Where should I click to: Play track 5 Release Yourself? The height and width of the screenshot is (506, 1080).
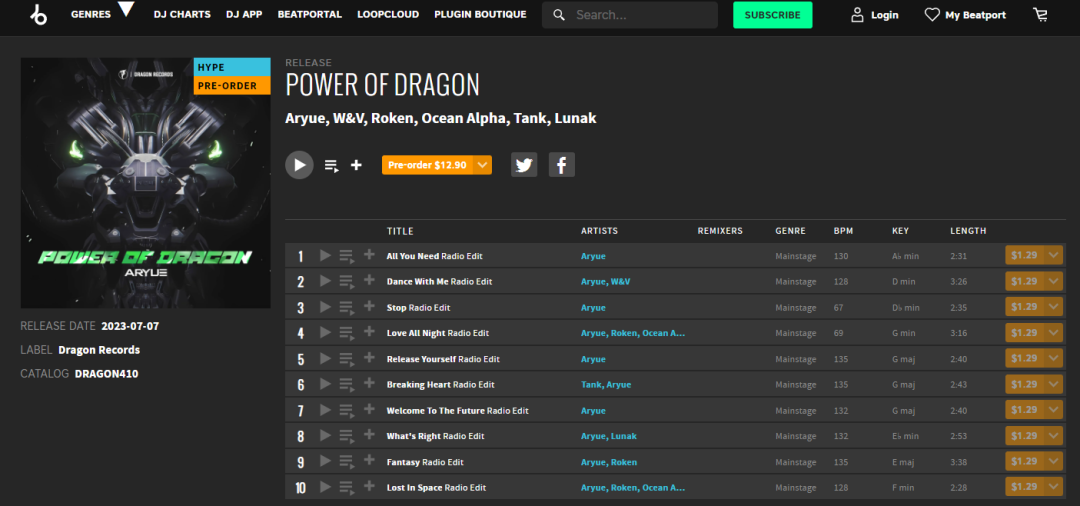click(x=325, y=359)
